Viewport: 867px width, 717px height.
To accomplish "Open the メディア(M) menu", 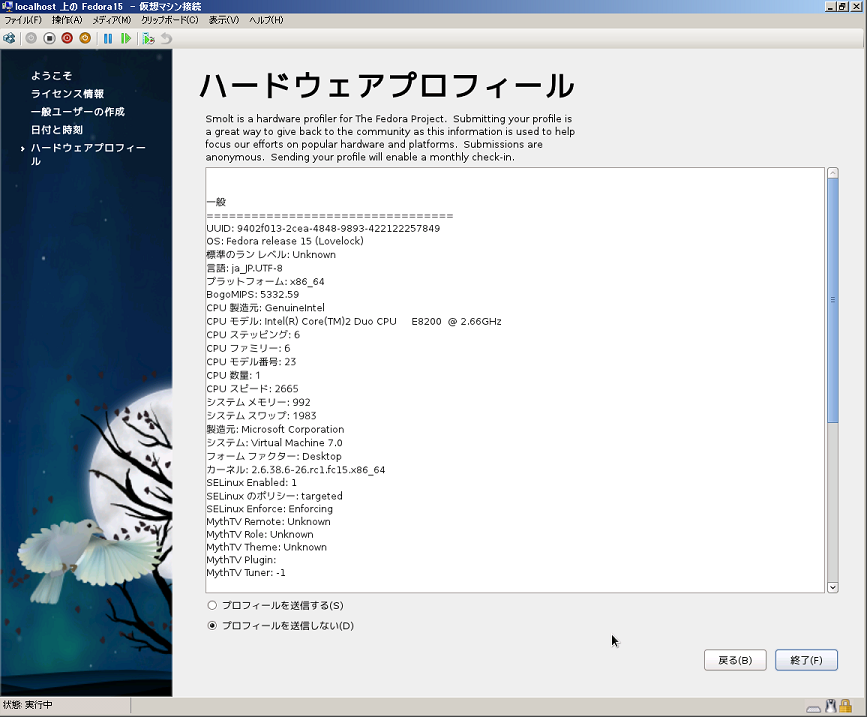I will (111, 20).
